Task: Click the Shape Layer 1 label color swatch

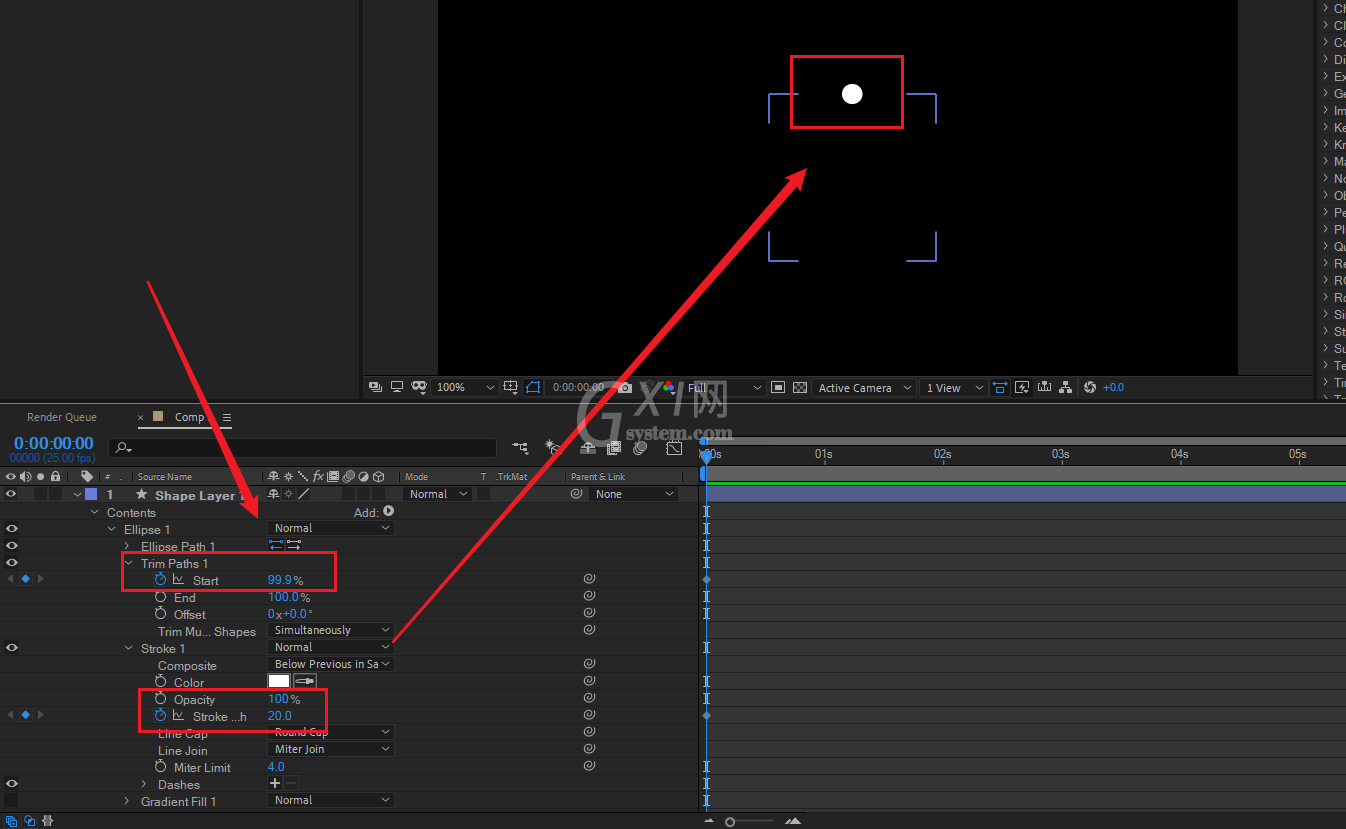Action: [91, 494]
